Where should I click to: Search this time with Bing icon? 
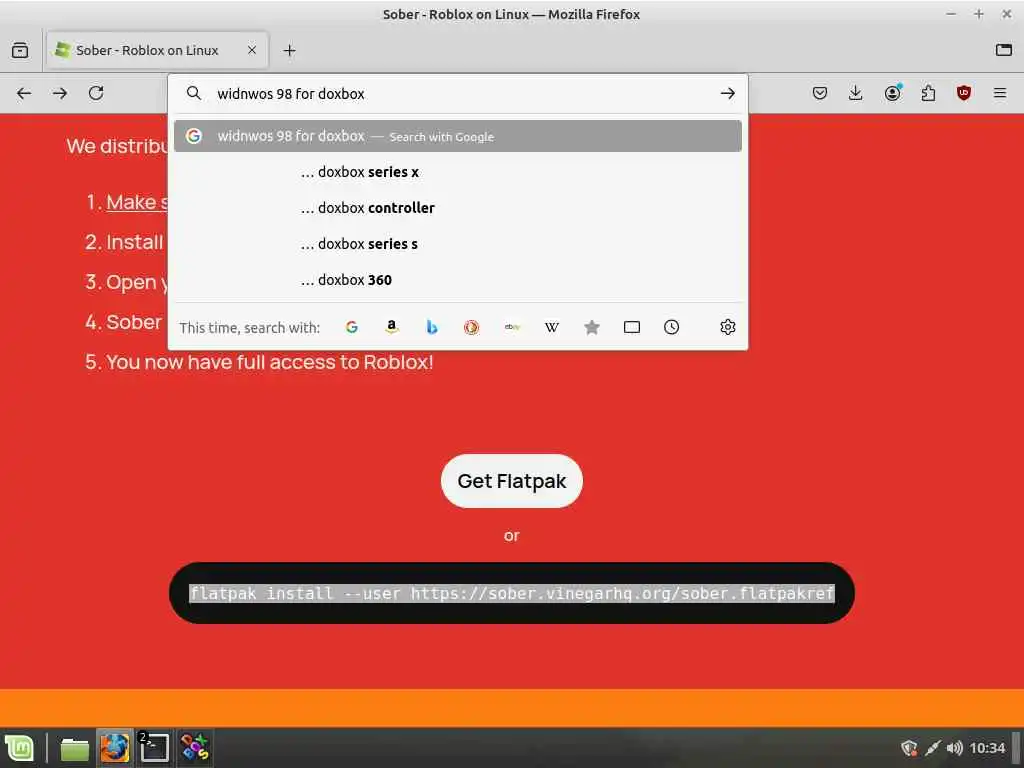pyautogui.click(x=432, y=327)
